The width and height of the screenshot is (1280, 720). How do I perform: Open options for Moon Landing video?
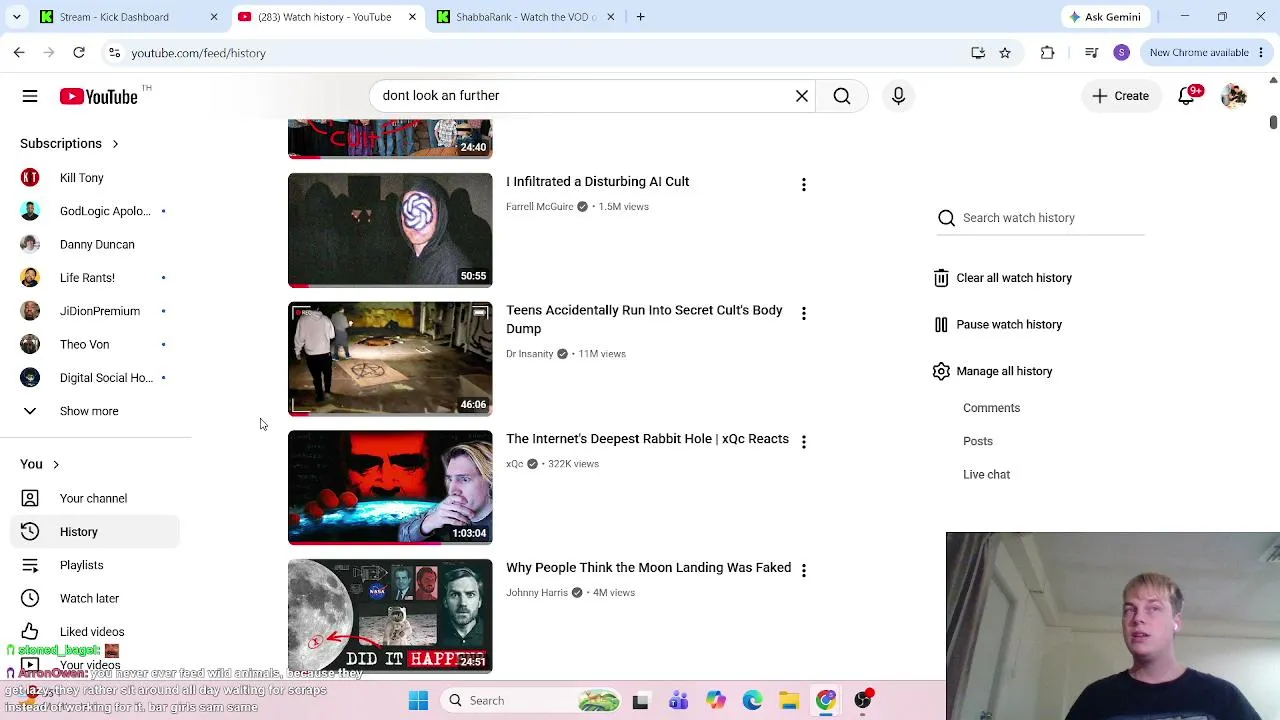click(803, 570)
